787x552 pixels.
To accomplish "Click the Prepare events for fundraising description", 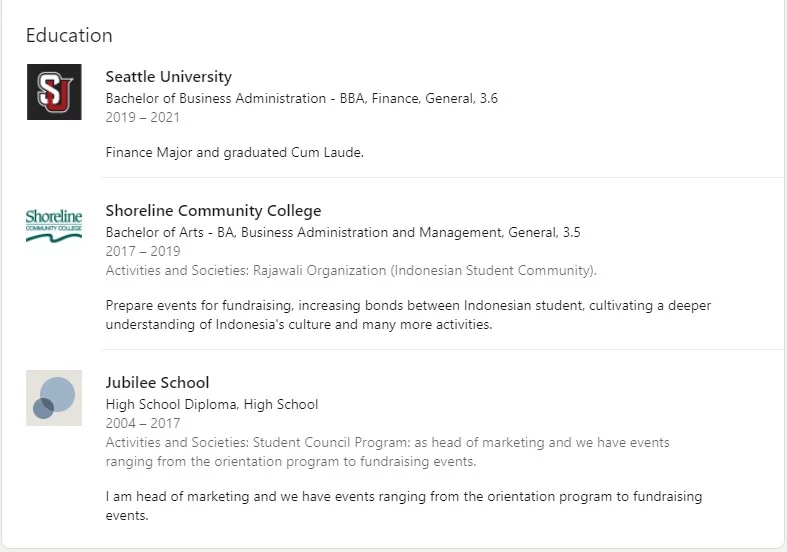I will point(408,315).
